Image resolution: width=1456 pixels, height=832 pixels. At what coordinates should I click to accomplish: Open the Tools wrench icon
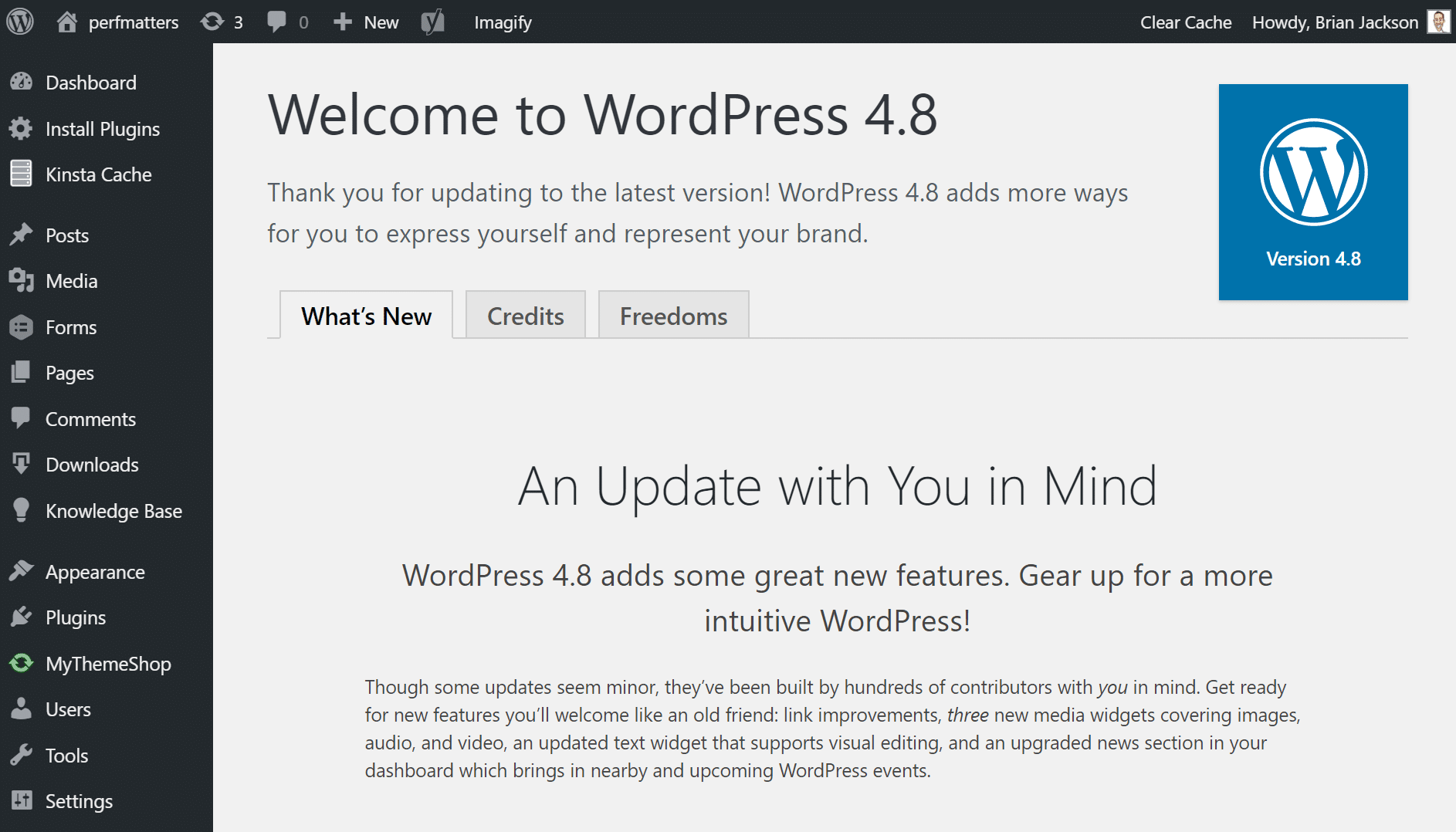[21, 755]
